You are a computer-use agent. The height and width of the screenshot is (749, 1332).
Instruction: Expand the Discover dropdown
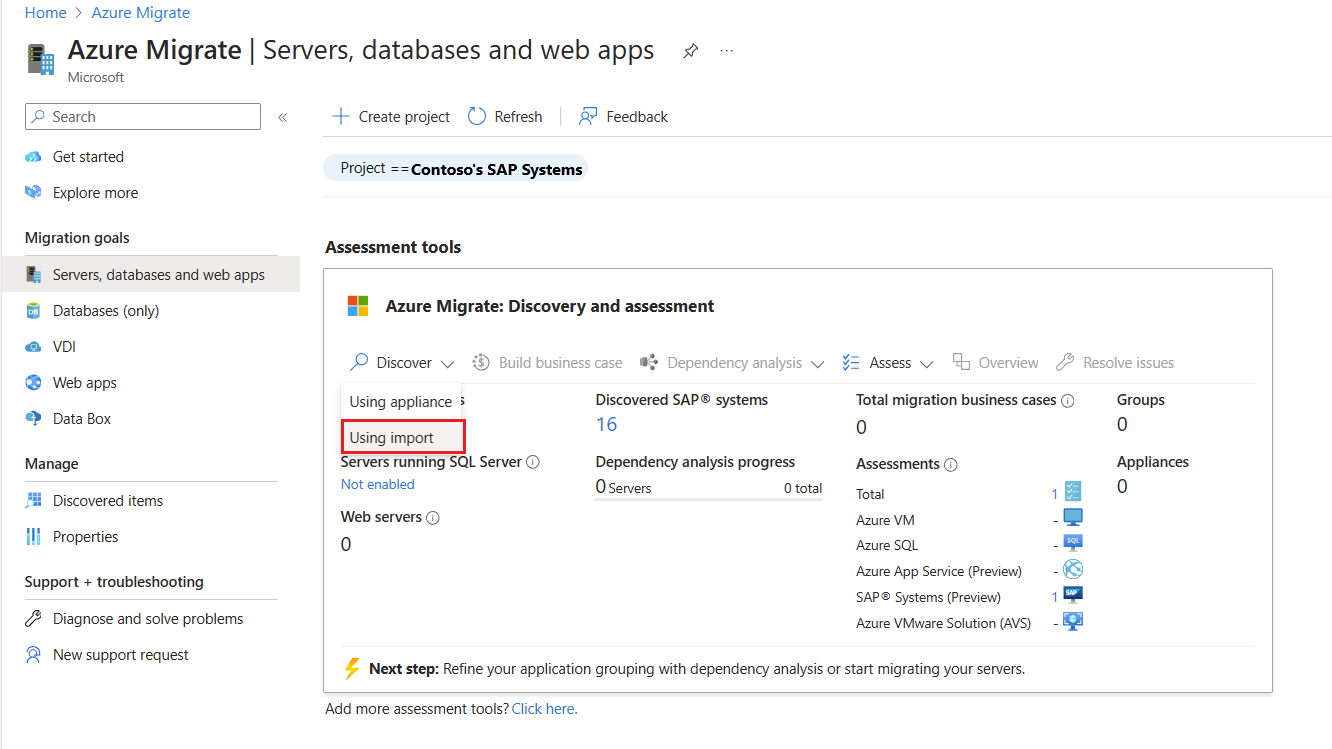pos(403,363)
